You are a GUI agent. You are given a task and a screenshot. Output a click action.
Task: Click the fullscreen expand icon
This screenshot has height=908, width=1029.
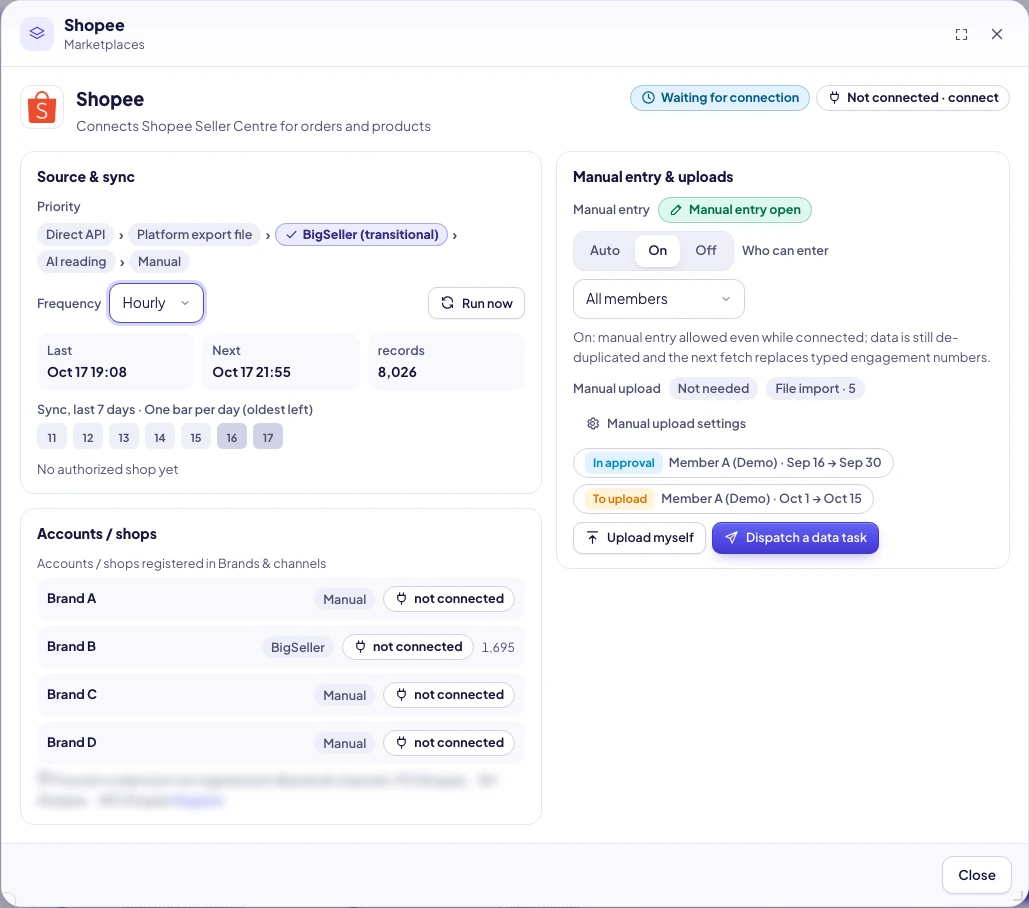pyautogui.click(x=961, y=35)
